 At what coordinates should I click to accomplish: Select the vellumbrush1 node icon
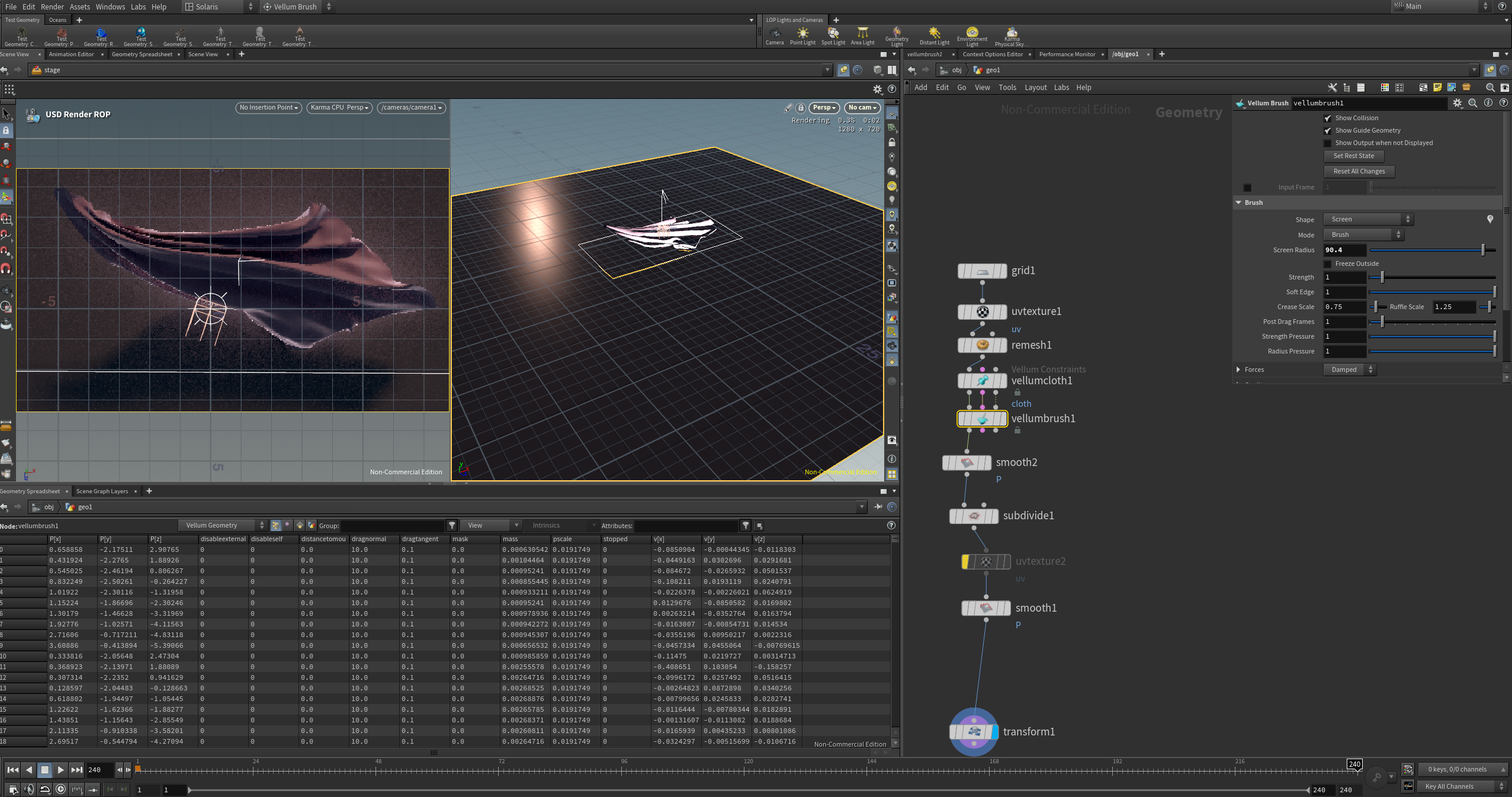click(x=982, y=419)
